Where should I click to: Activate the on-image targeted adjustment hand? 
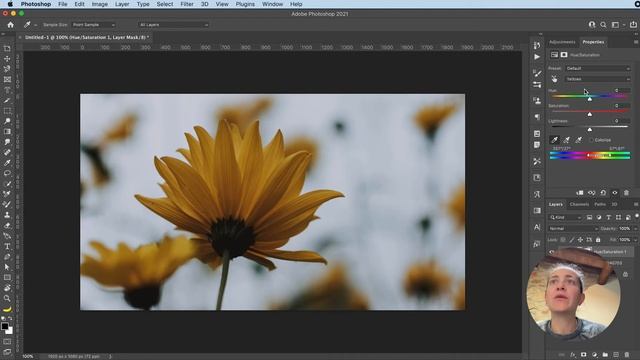tap(554, 79)
